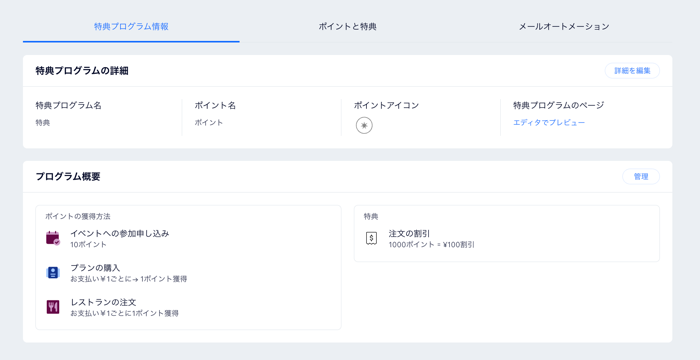Click the plan icon for プランの購入
This screenshot has width=700, height=360.
(x=53, y=272)
